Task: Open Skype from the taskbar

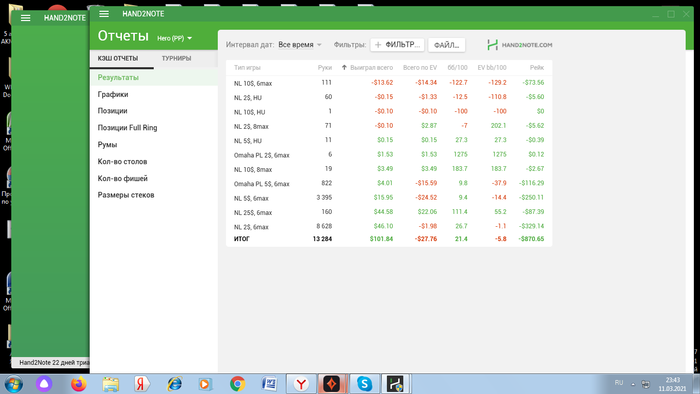Action: 364,384
